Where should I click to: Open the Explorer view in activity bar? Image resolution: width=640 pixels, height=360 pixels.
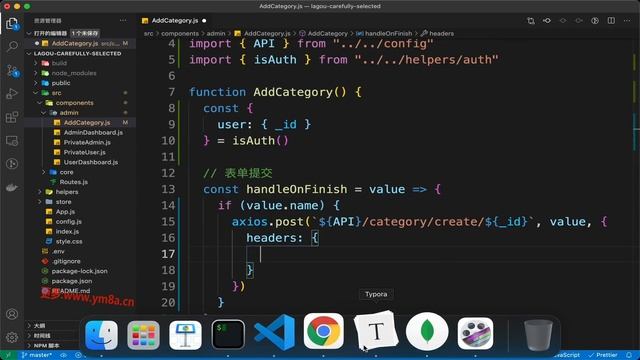coord(12,24)
